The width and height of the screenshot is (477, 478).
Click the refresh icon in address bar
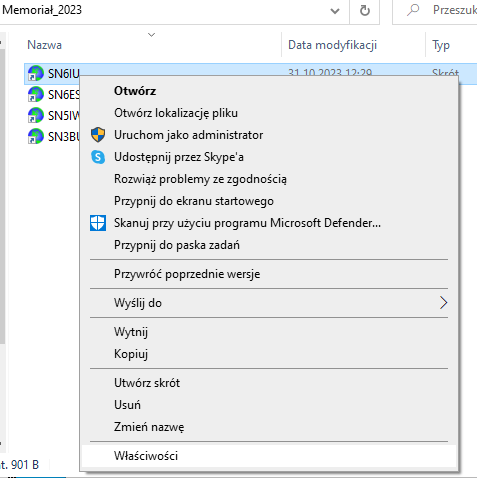point(365,11)
